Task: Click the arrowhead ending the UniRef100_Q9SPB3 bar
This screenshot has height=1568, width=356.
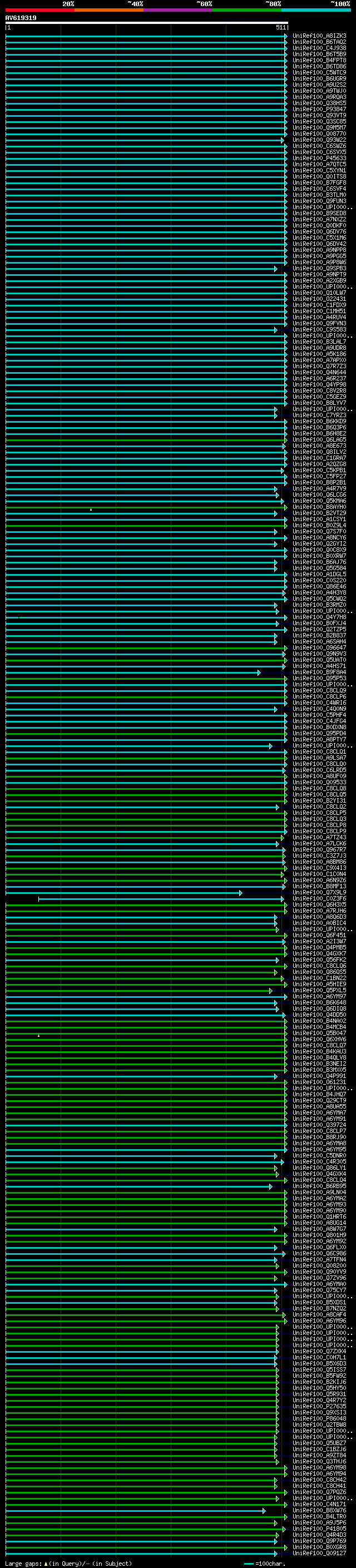Action: (x=276, y=269)
